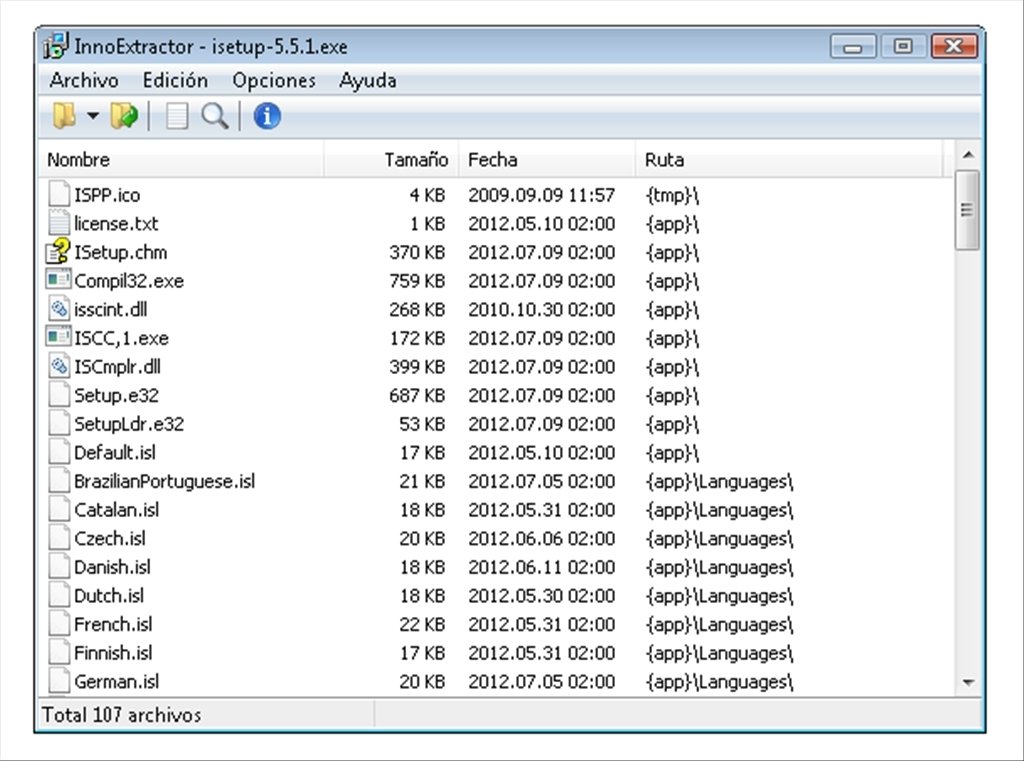Click the vertical scrollbar thumb

click(967, 210)
